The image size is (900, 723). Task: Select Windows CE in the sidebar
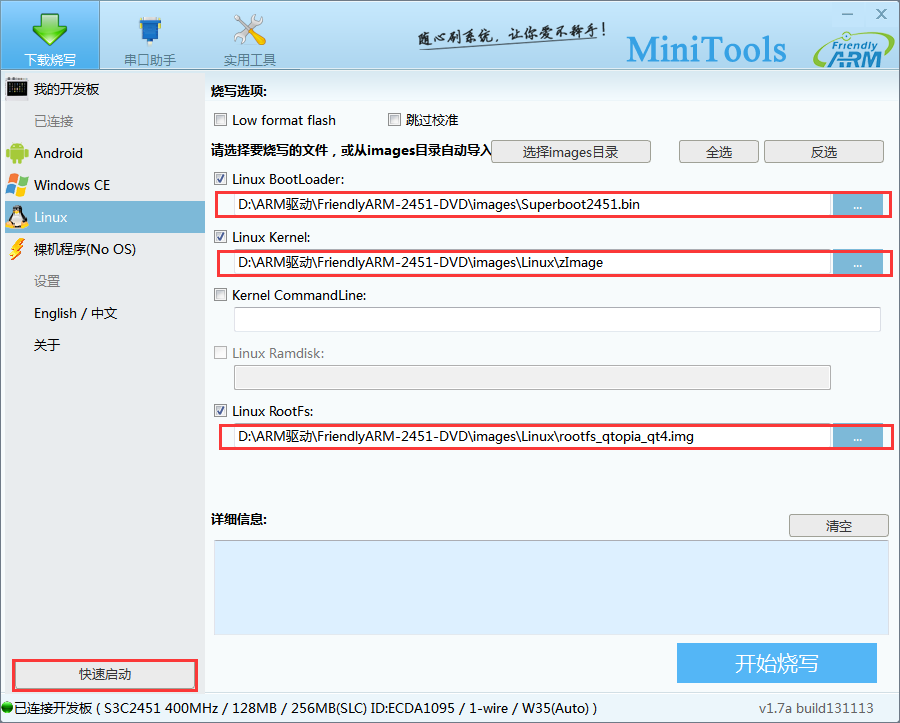[105, 185]
